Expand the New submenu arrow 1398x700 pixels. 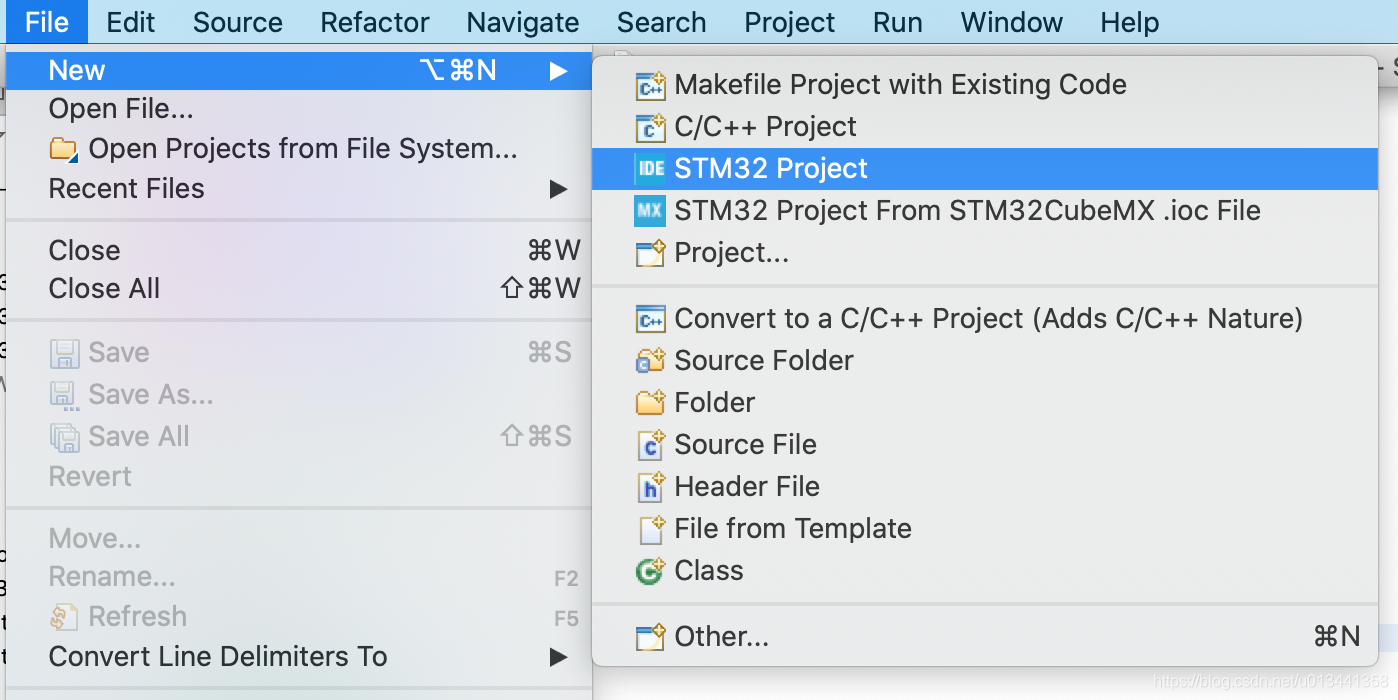point(560,70)
